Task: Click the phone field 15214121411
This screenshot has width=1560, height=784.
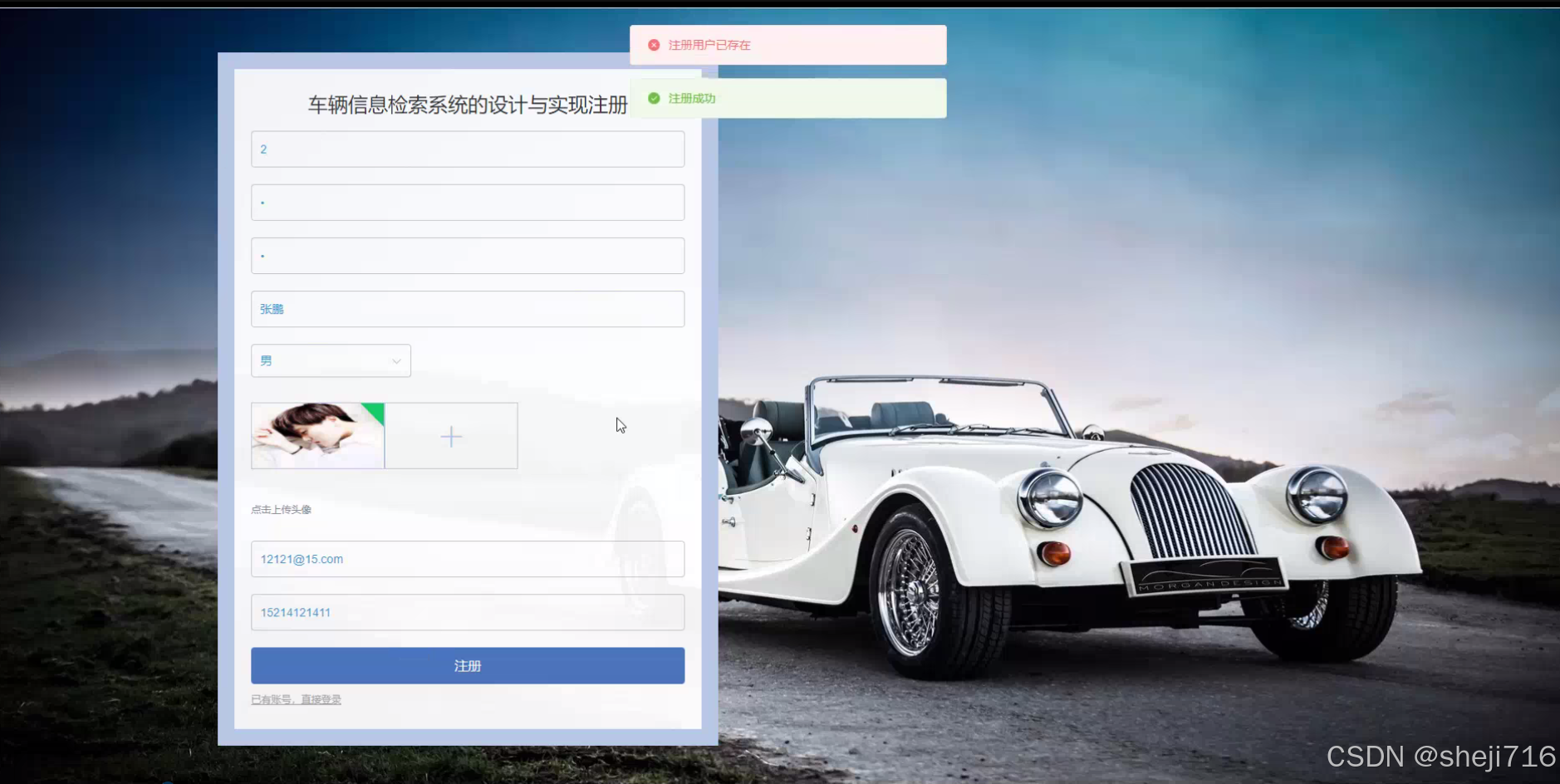Action: (x=467, y=612)
